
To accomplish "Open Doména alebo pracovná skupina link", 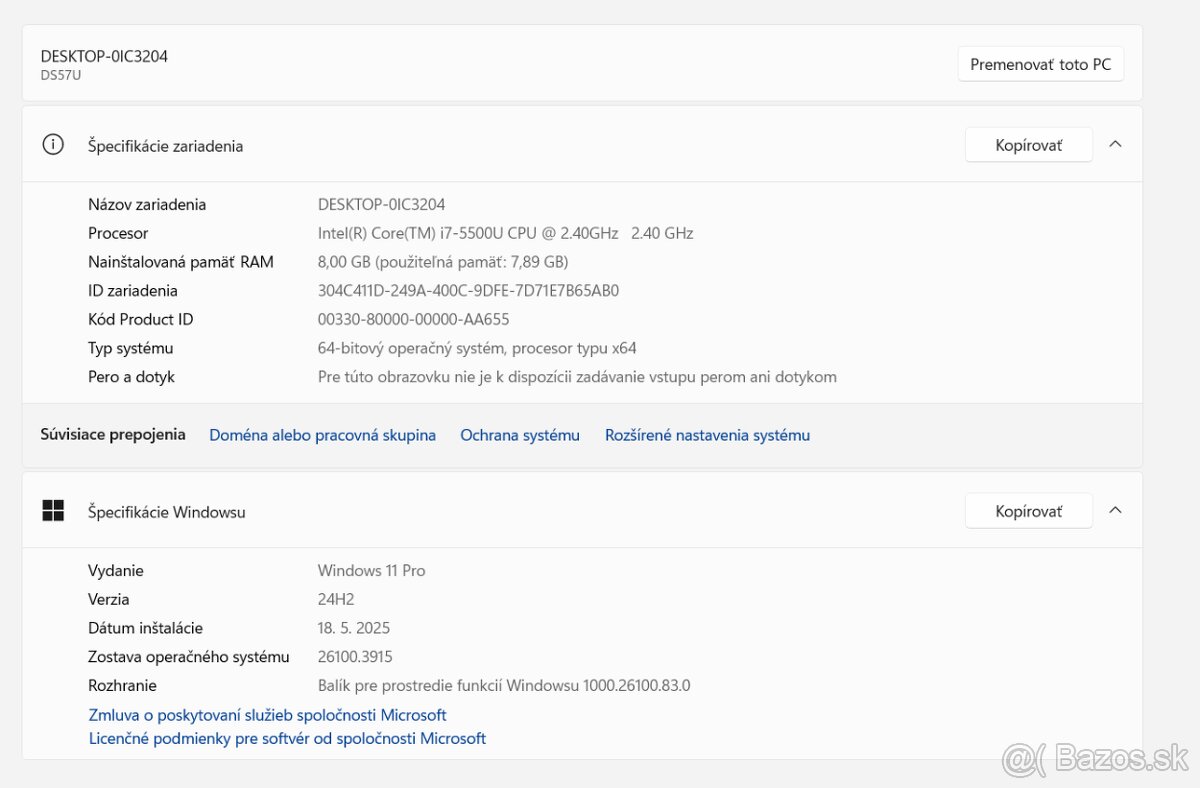I will [322, 434].
